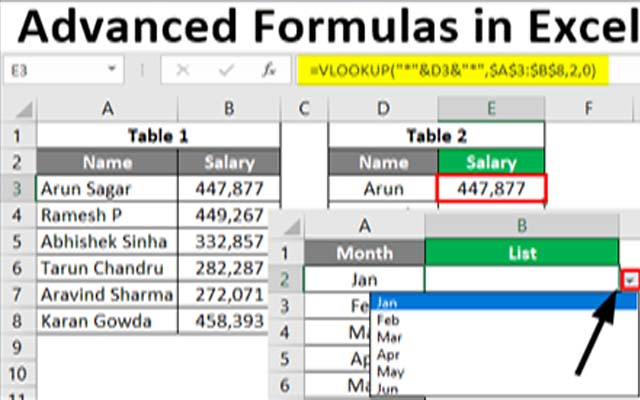Select column F header
This screenshot has width=640, height=400.
[x=588, y=109]
